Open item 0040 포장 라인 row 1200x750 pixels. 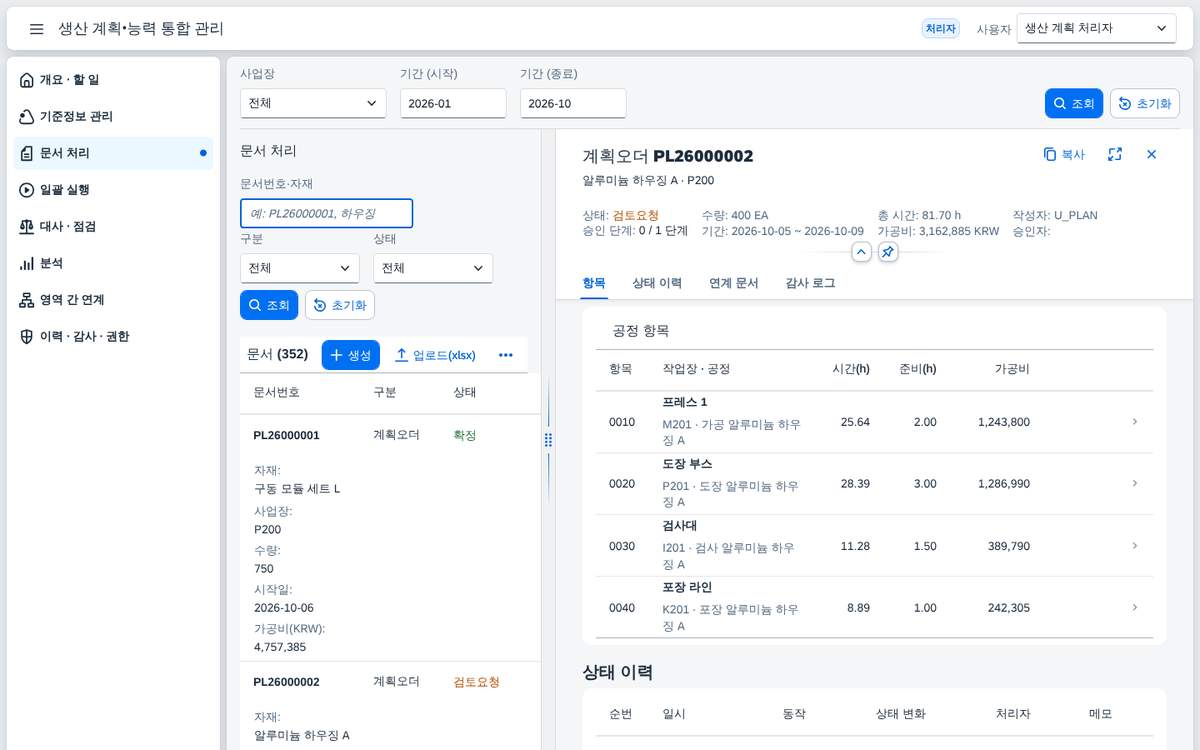874,608
